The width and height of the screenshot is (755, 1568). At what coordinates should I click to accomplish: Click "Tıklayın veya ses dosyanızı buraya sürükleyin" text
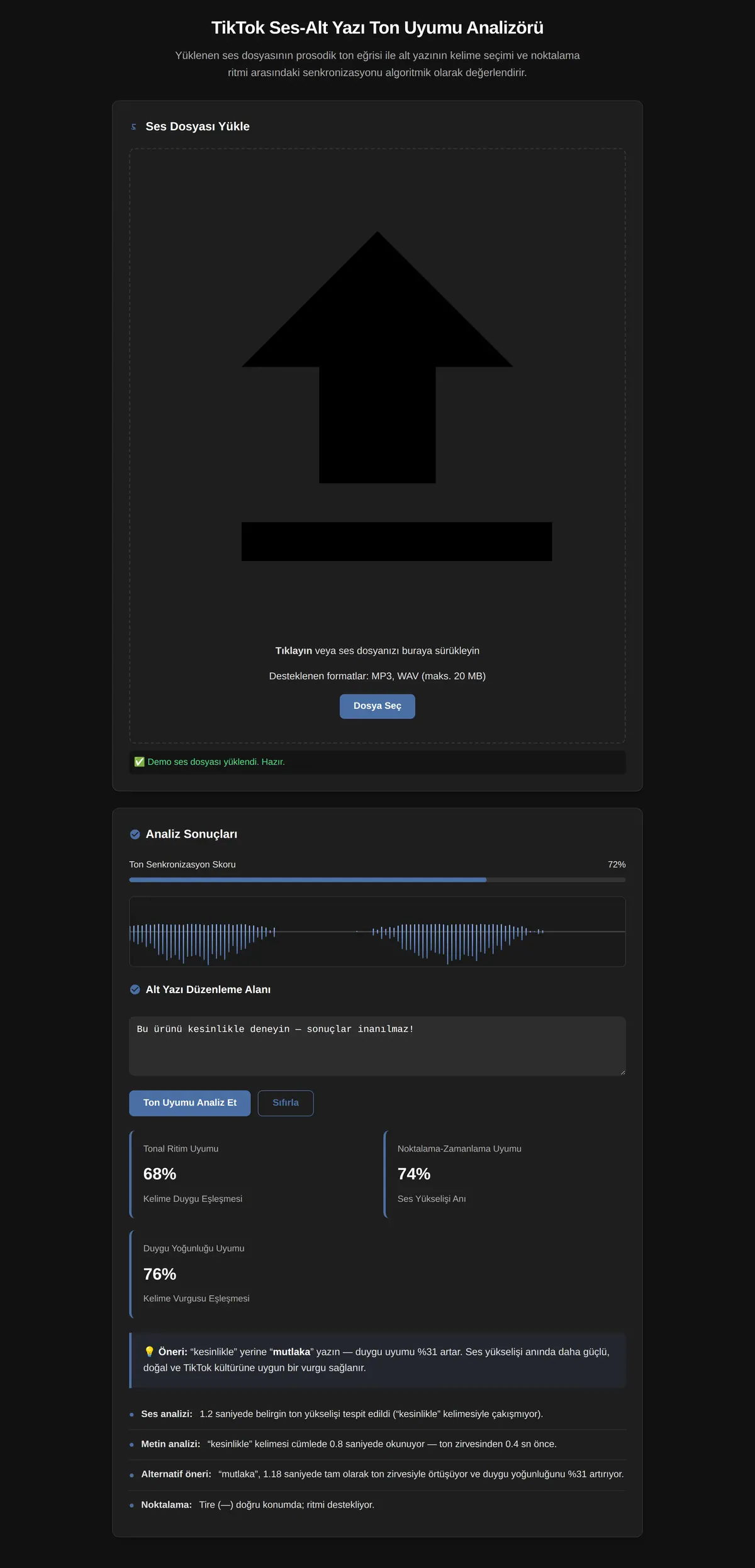(x=377, y=651)
